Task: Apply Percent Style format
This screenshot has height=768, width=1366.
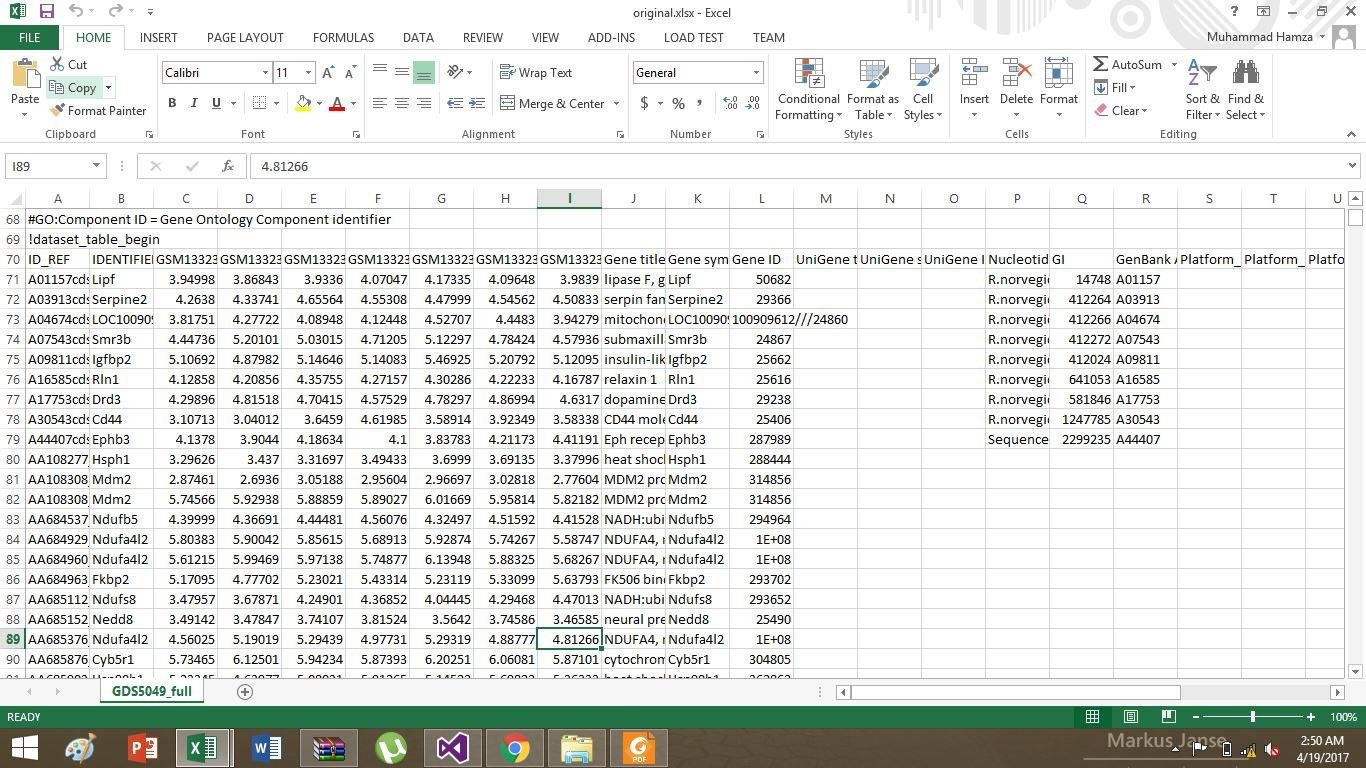Action: tap(678, 103)
